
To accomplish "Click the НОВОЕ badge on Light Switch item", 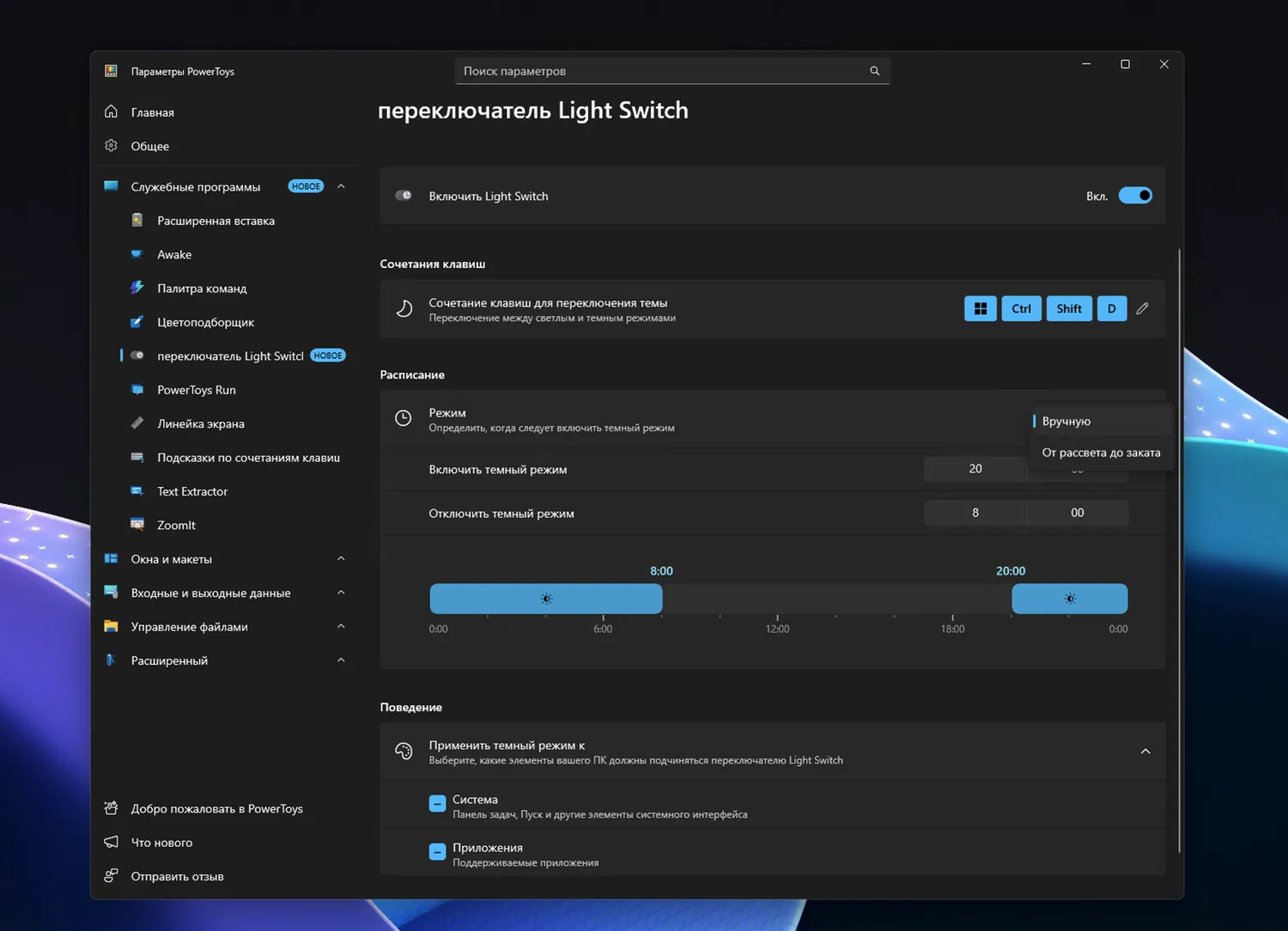I will point(328,356).
